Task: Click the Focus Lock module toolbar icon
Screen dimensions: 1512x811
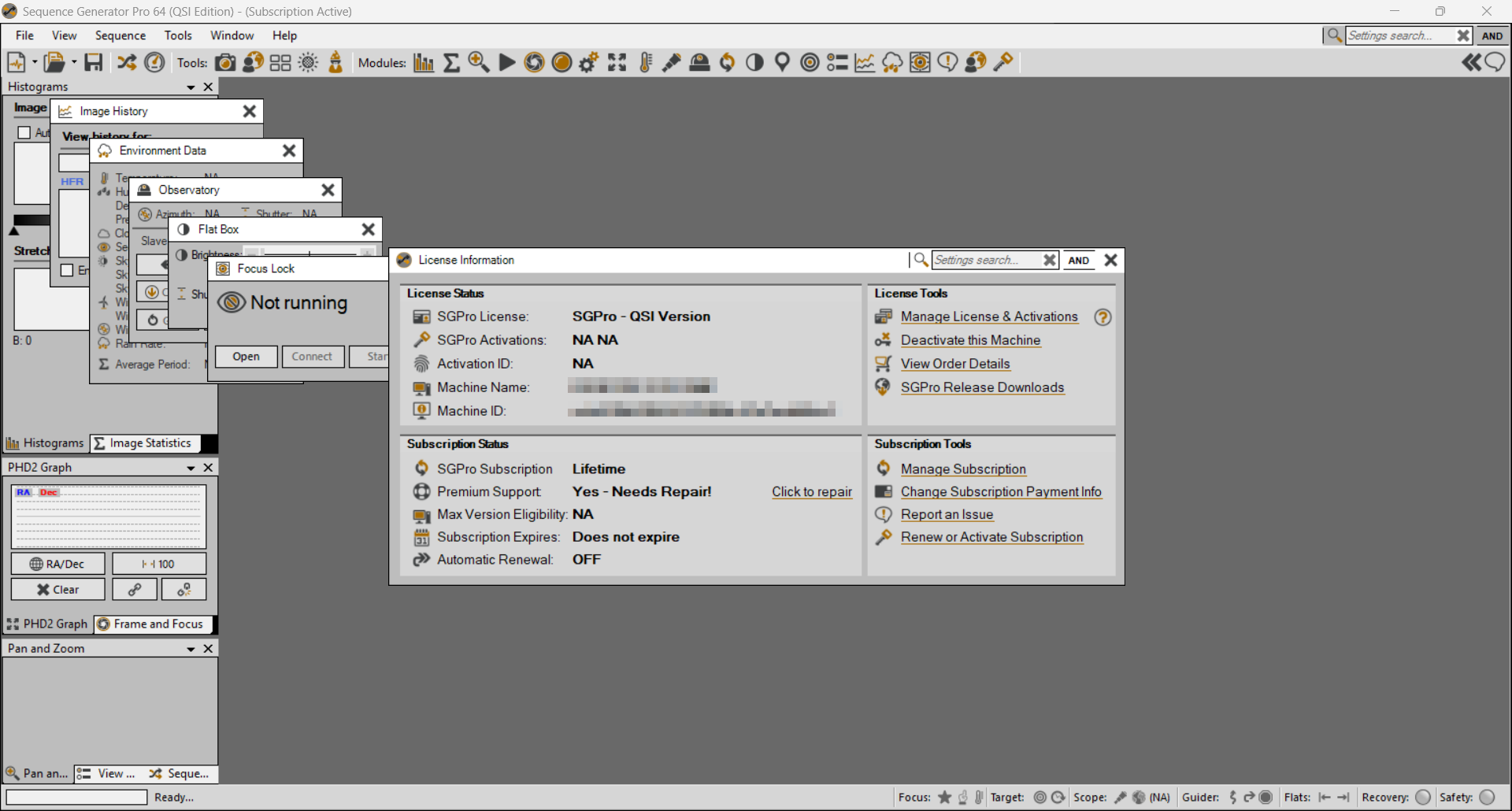Action: pos(920,62)
